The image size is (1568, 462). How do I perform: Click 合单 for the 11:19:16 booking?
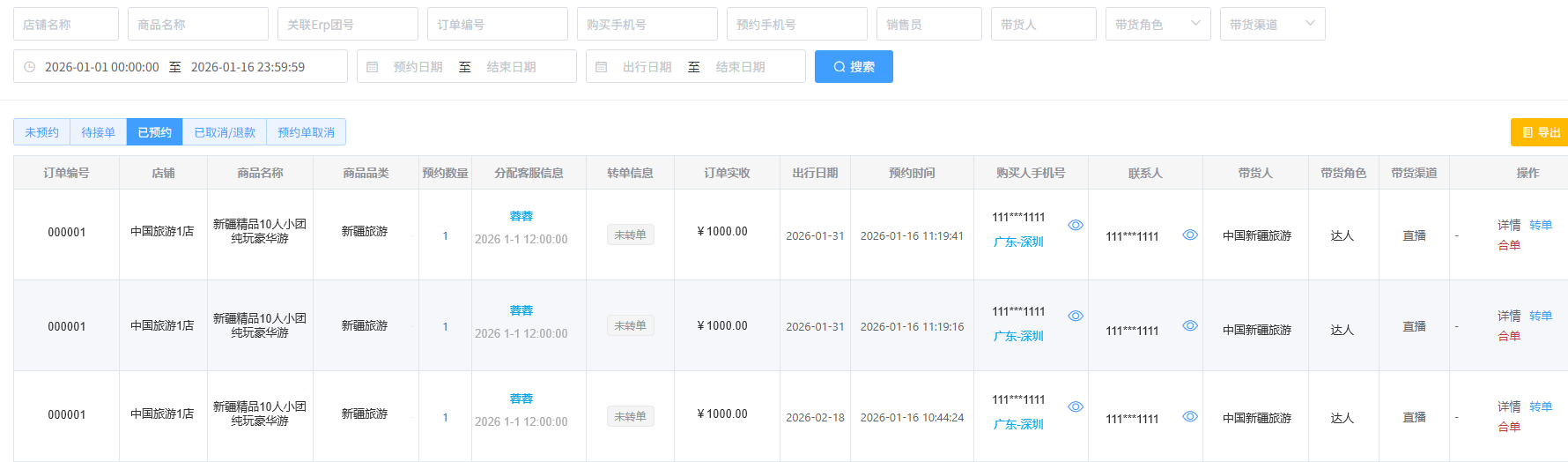pos(1509,336)
